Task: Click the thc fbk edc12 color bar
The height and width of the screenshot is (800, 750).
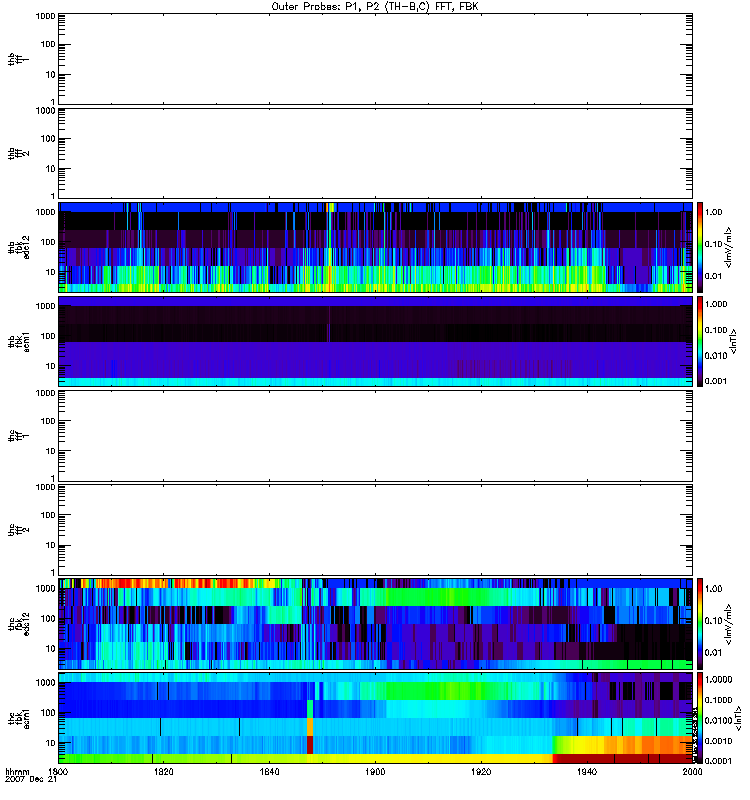Action: tap(701, 623)
